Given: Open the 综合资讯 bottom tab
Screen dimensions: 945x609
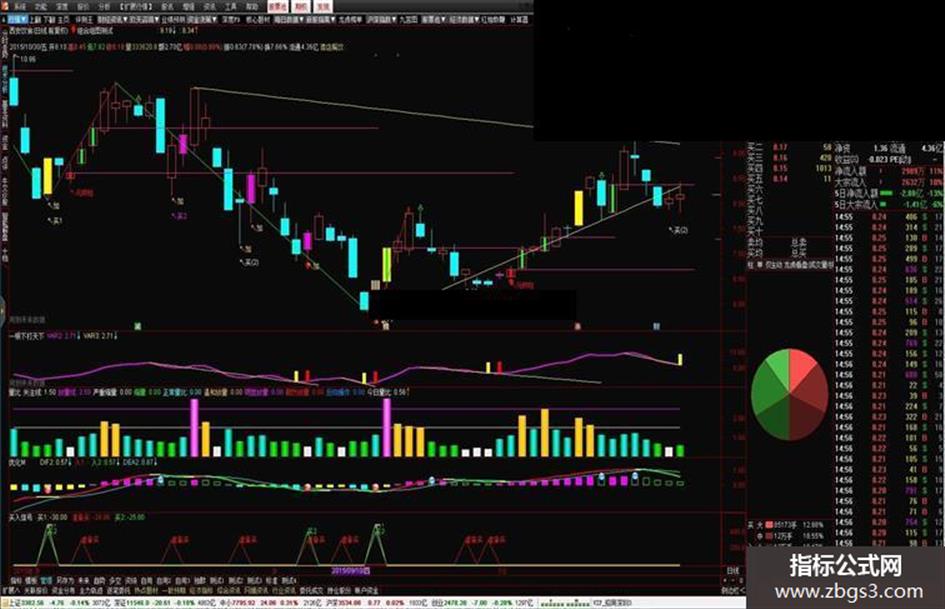Looking at the screenshot, I should [230, 590].
